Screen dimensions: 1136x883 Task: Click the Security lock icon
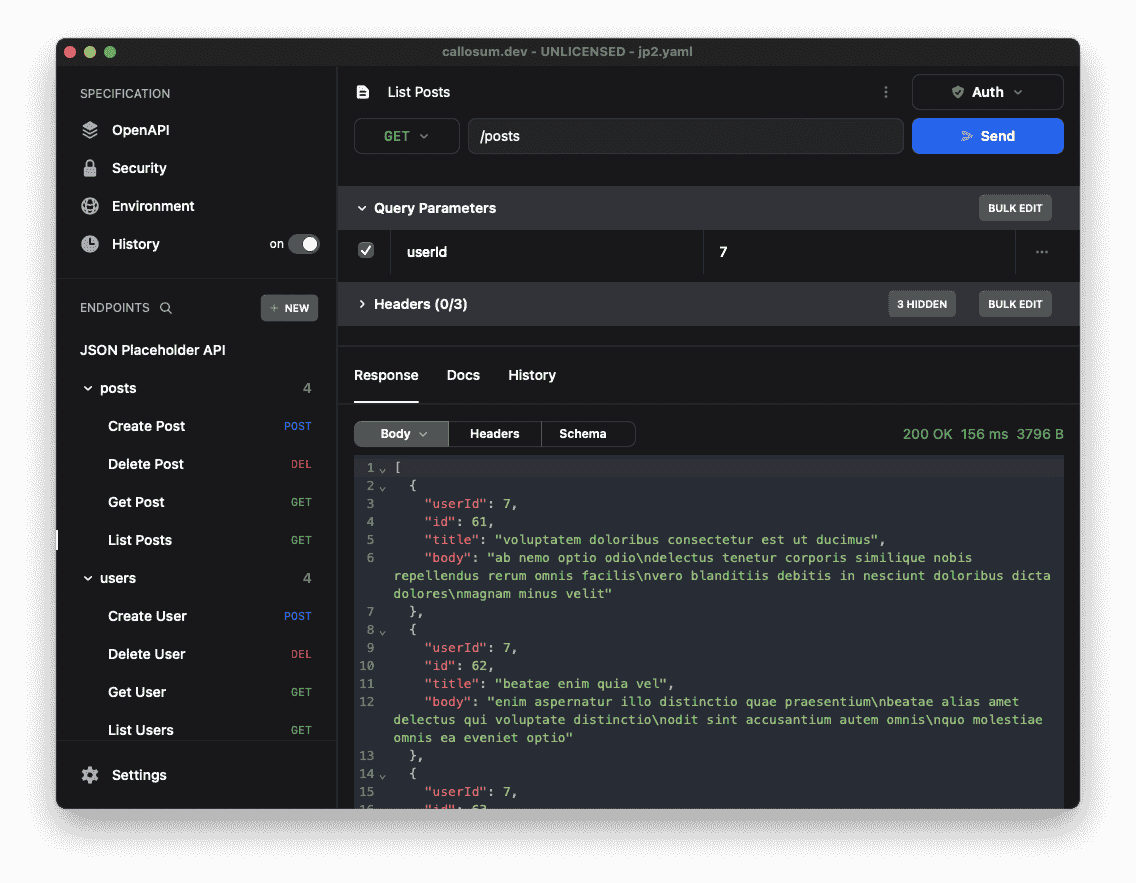pos(90,168)
